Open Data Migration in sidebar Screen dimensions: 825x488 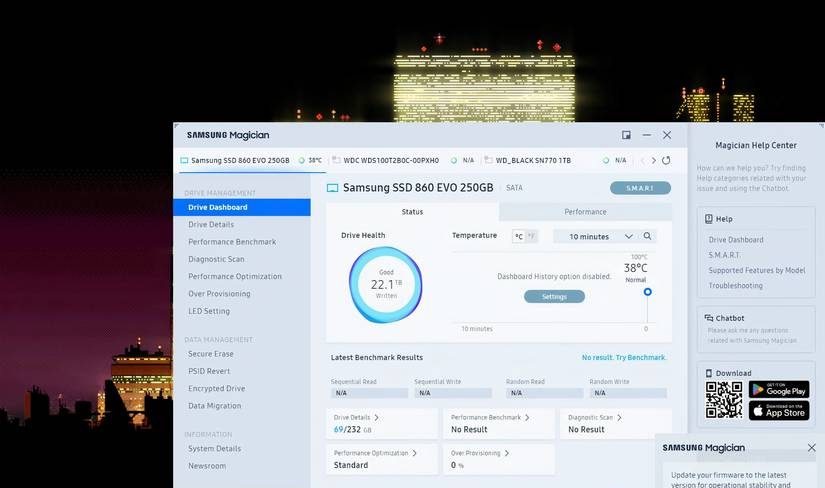point(215,406)
